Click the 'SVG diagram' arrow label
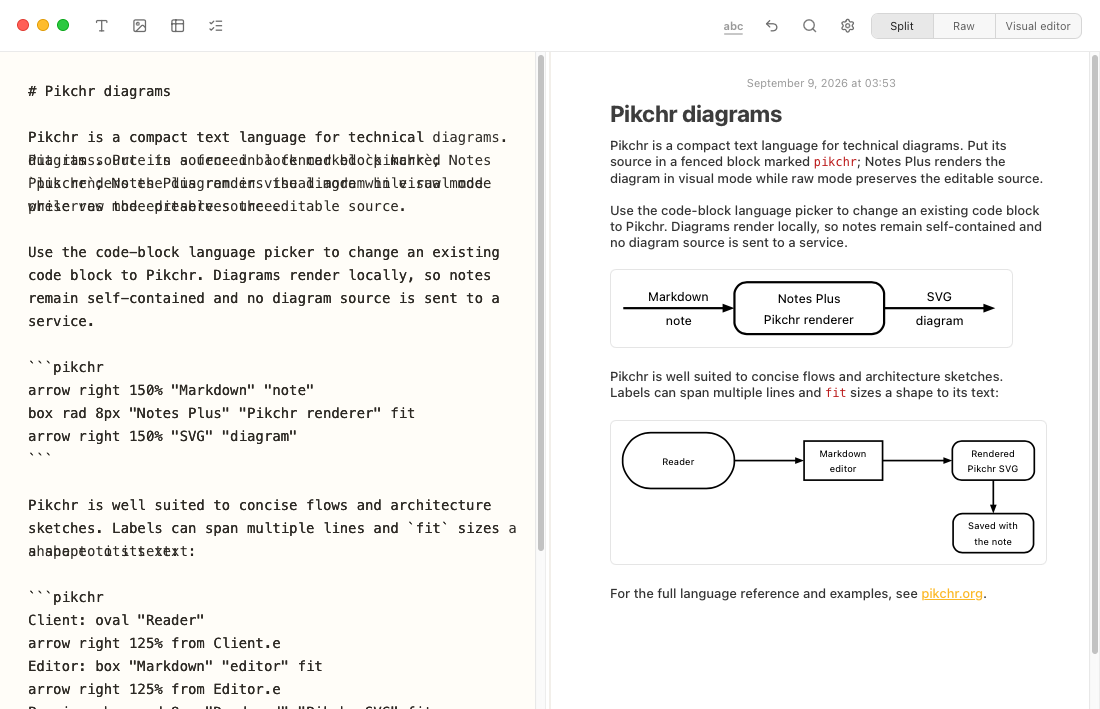This screenshot has width=1100, height=709. click(x=939, y=309)
